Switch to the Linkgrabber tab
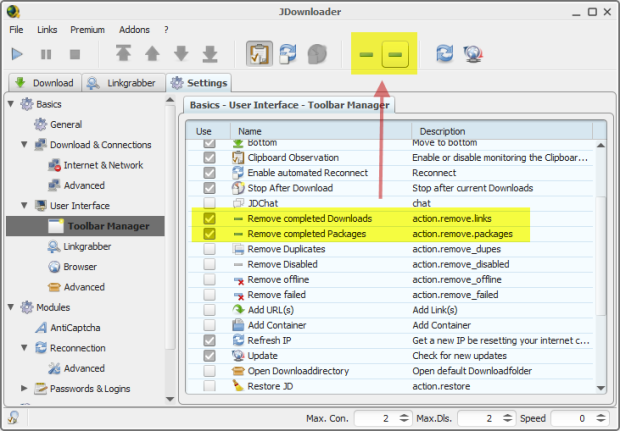Image resolution: width=620 pixels, height=431 pixels. (123, 83)
